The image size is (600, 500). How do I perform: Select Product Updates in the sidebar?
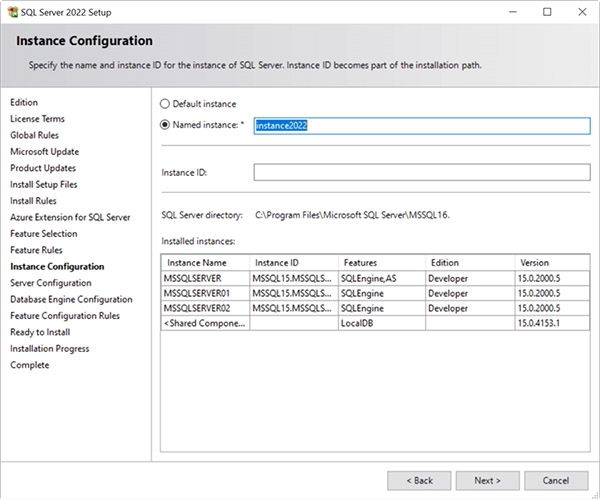point(43,168)
